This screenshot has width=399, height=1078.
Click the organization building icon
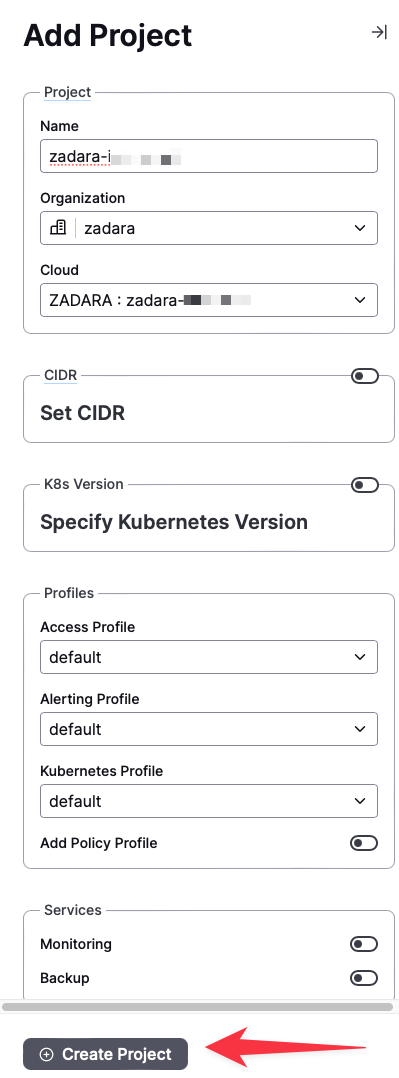point(58,228)
